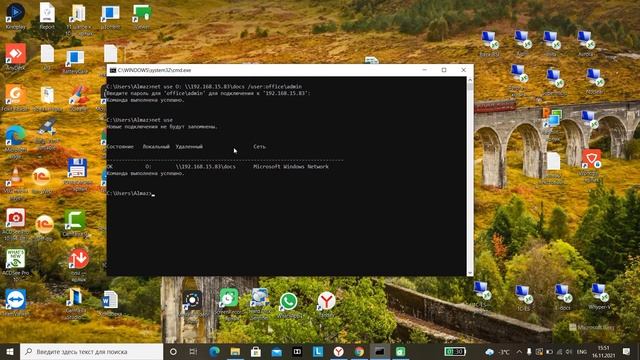Image resolution: width=640 pixels, height=360 pixels.
Task: Click the 01:30 recording timer on taskbar
Action: tap(455, 351)
